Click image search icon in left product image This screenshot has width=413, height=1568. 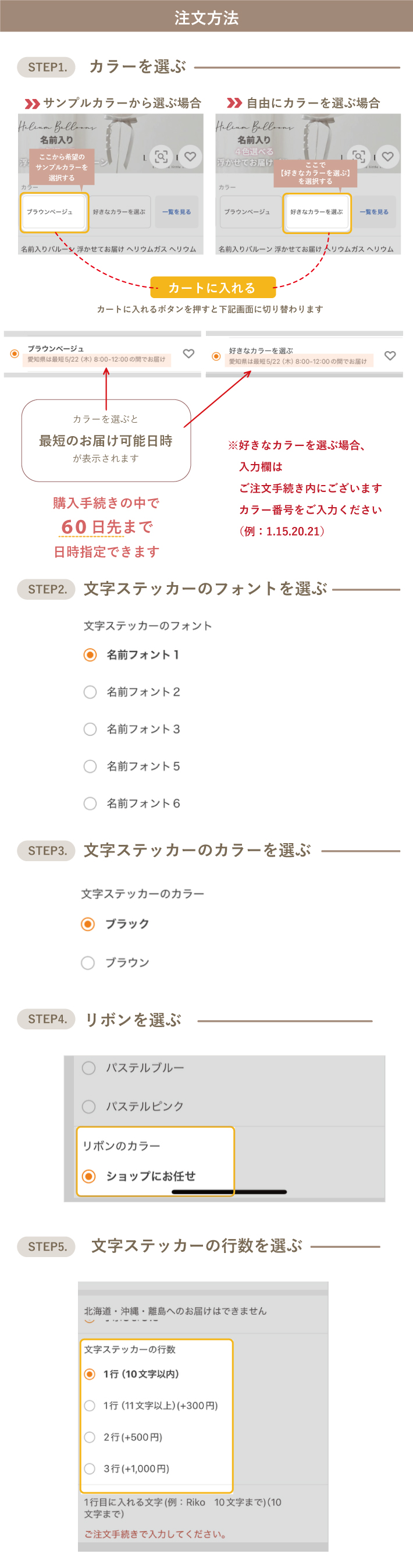[161, 157]
